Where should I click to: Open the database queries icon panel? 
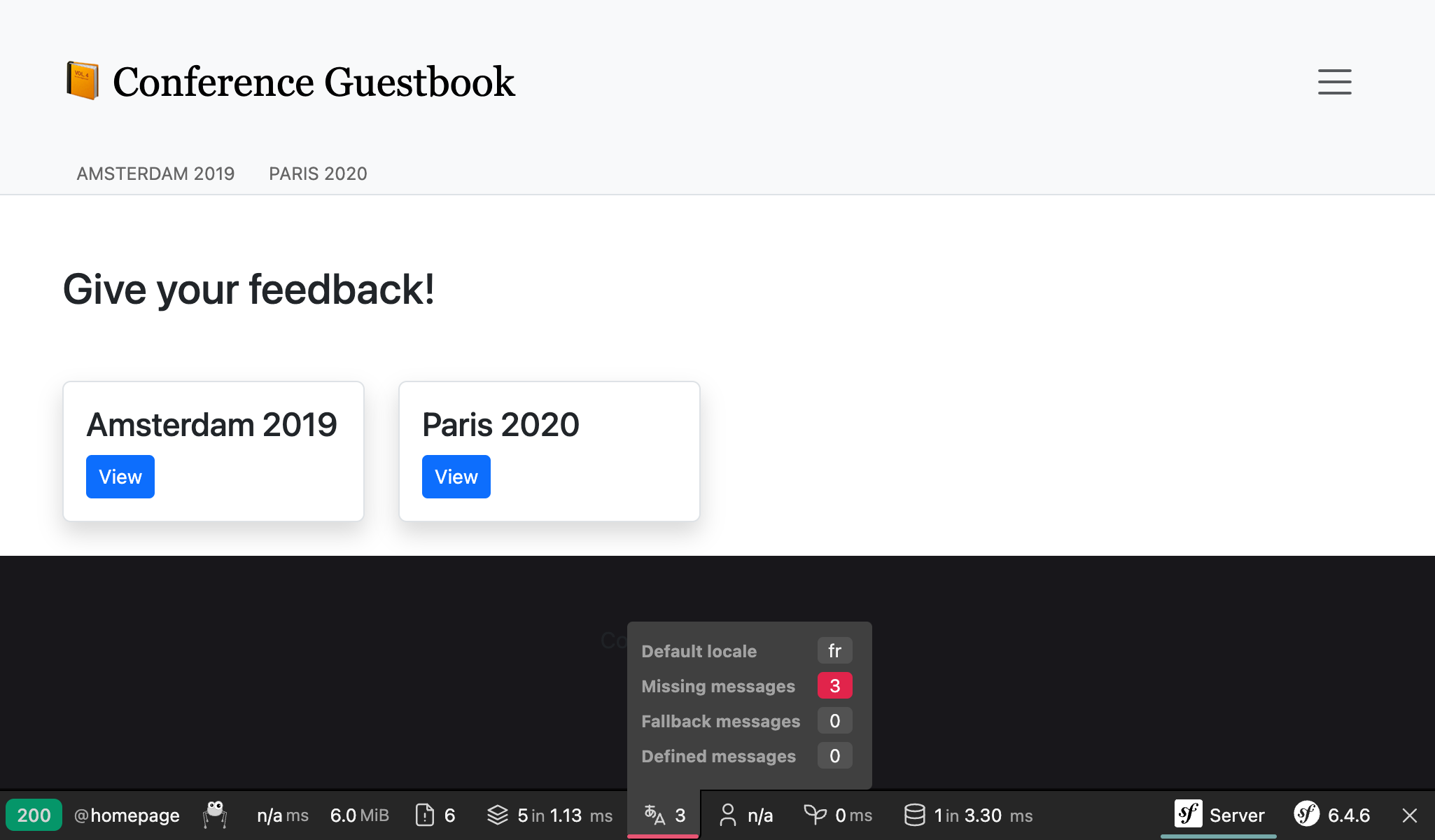pyautogui.click(x=914, y=815)
